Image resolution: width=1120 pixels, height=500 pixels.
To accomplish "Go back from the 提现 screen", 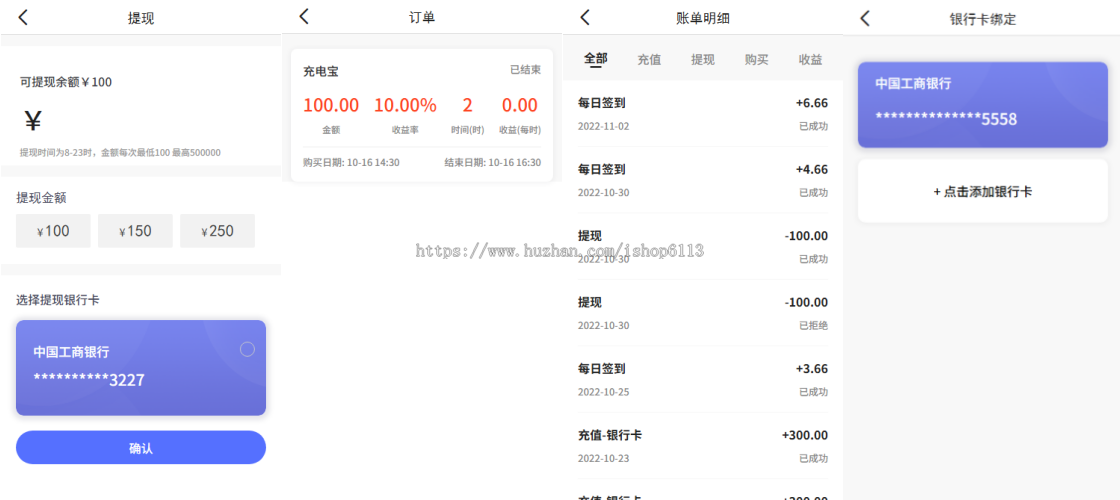I will 23,18.
